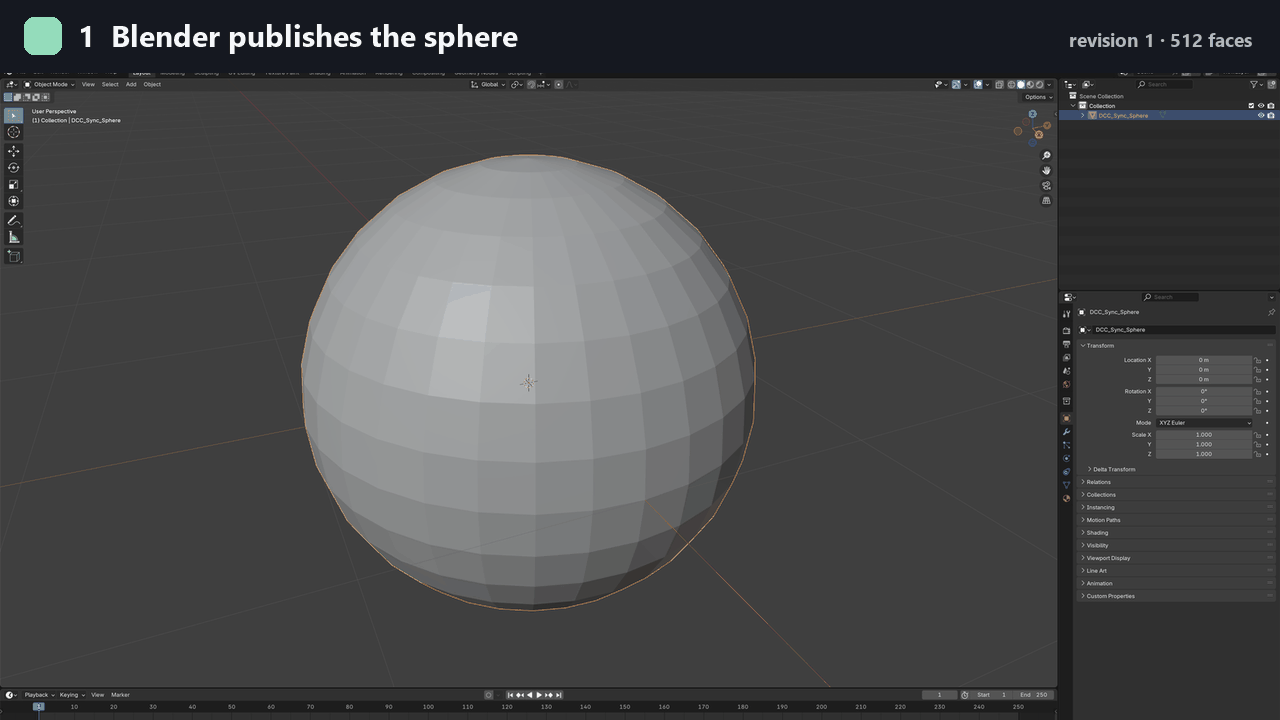Click the pin icon in properties header
Screen dimensions: 1280x720
click(x=1271, y=312)
